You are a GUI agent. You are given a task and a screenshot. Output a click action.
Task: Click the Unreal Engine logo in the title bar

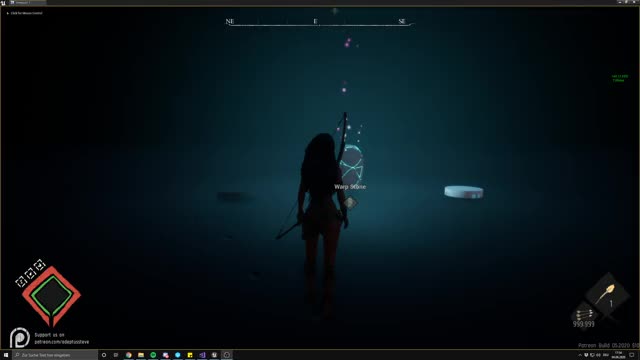(x=3, y=2)
